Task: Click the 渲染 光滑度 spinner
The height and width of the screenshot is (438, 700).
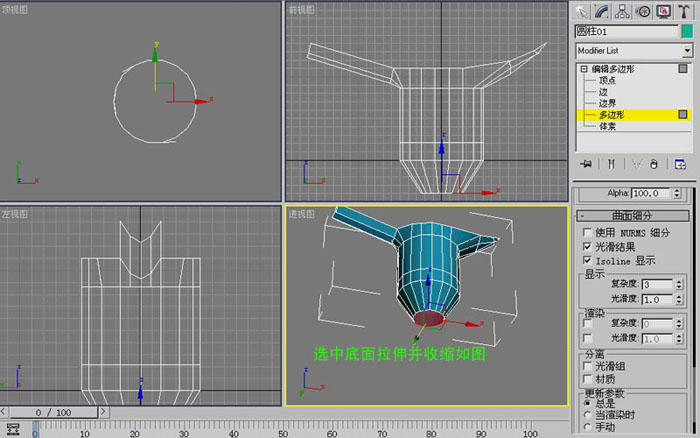Action: coord(679,338)
